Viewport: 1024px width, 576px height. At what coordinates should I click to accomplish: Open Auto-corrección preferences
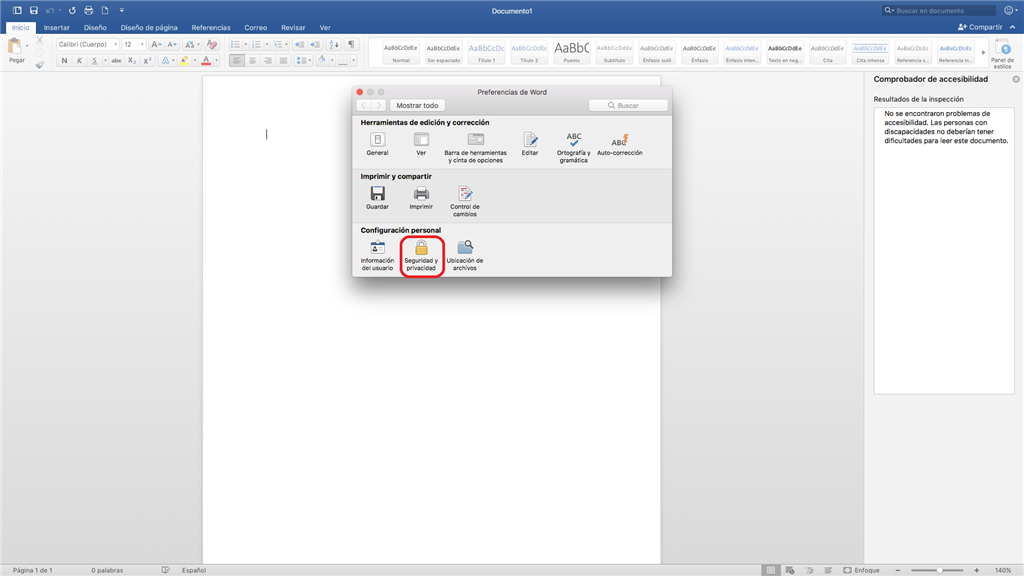click(x=620, y=144)
